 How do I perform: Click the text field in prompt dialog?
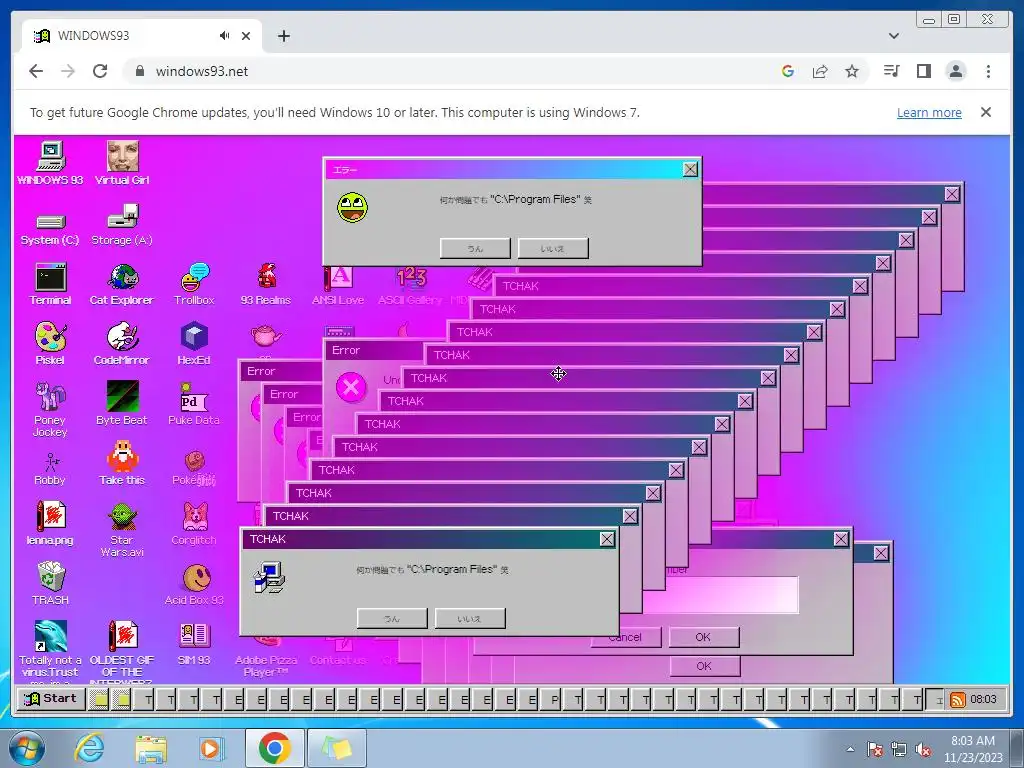point(720,595)
